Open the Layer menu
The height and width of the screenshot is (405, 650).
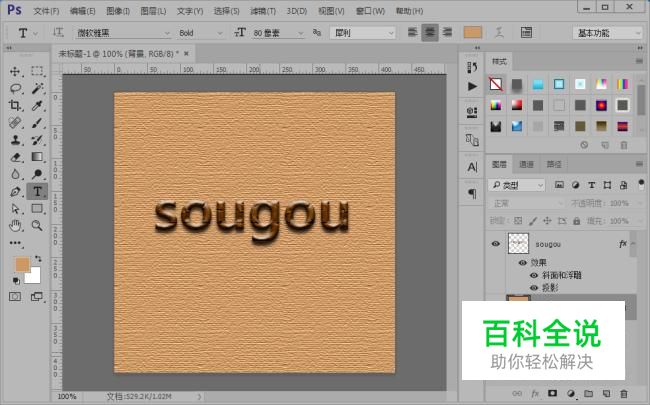[x=153, y=11]
